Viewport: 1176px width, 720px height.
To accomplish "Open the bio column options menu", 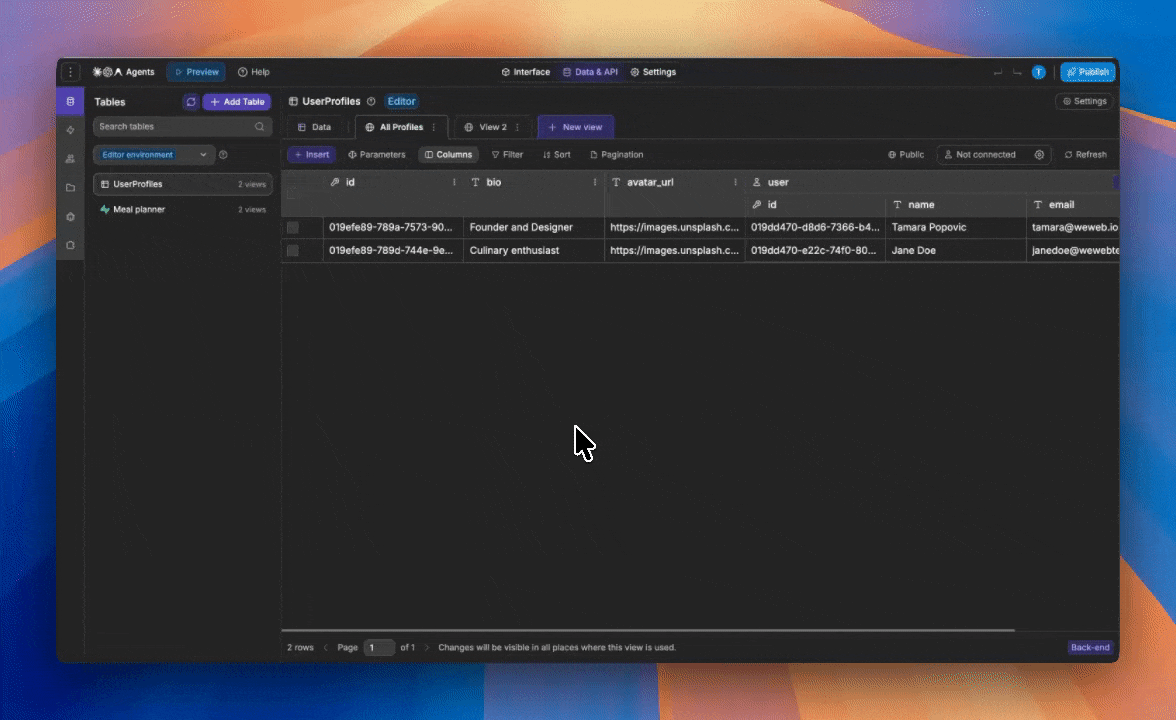I will point(595,182).
